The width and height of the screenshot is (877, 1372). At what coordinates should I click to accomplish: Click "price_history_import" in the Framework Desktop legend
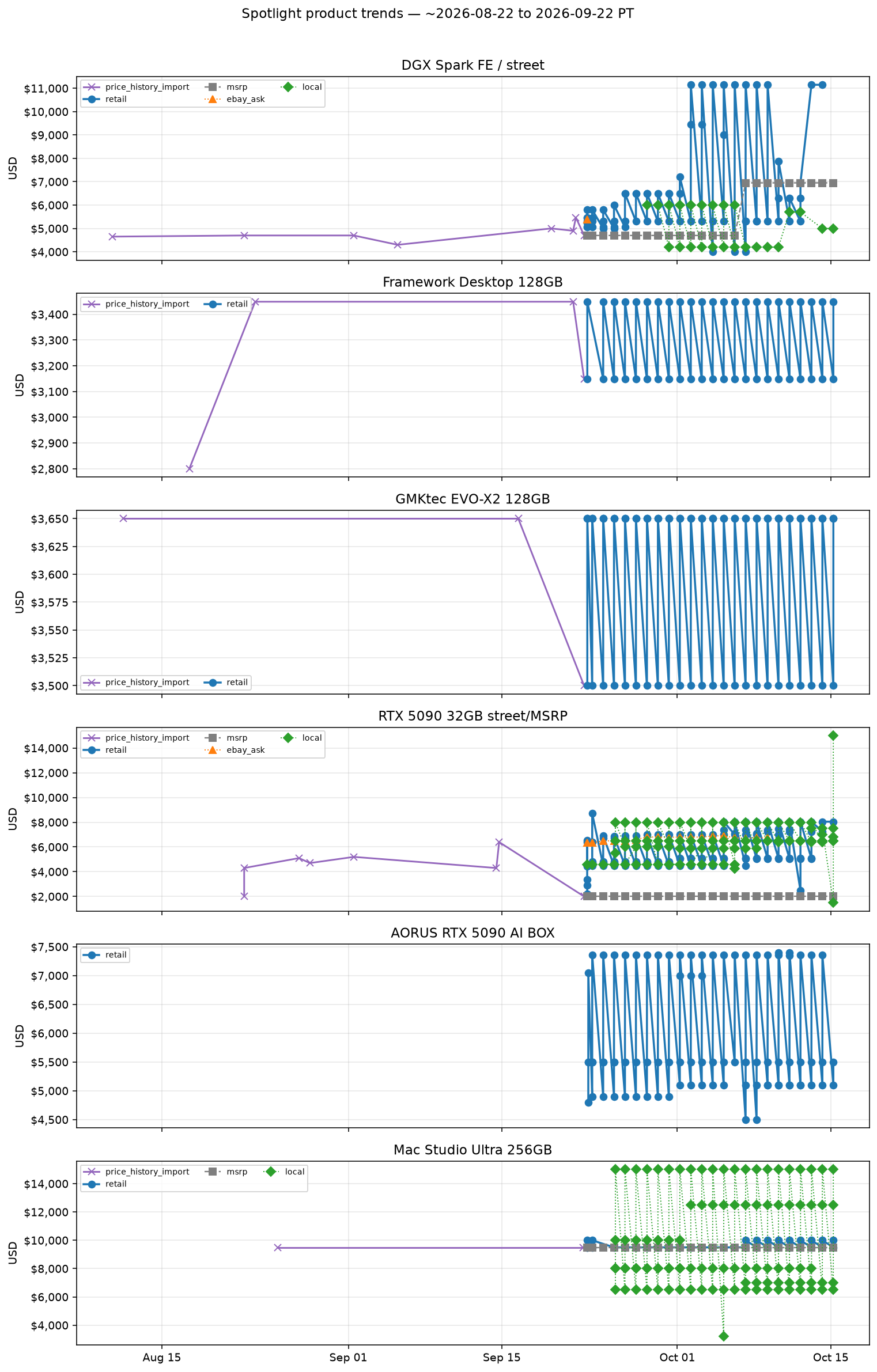click(x=147, y=304)
